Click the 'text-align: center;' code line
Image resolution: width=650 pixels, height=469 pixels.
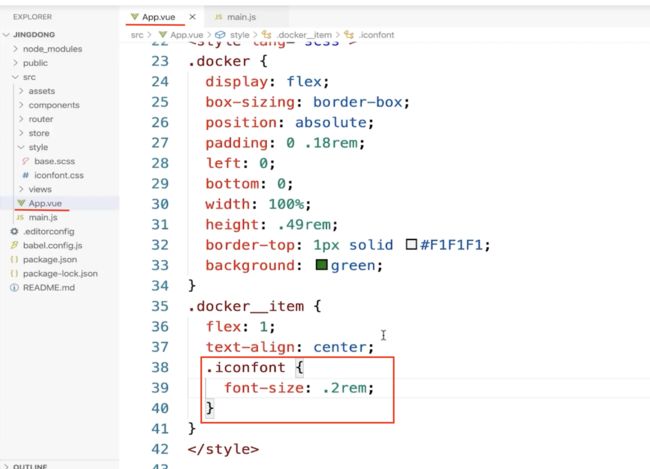pos(290,347)
